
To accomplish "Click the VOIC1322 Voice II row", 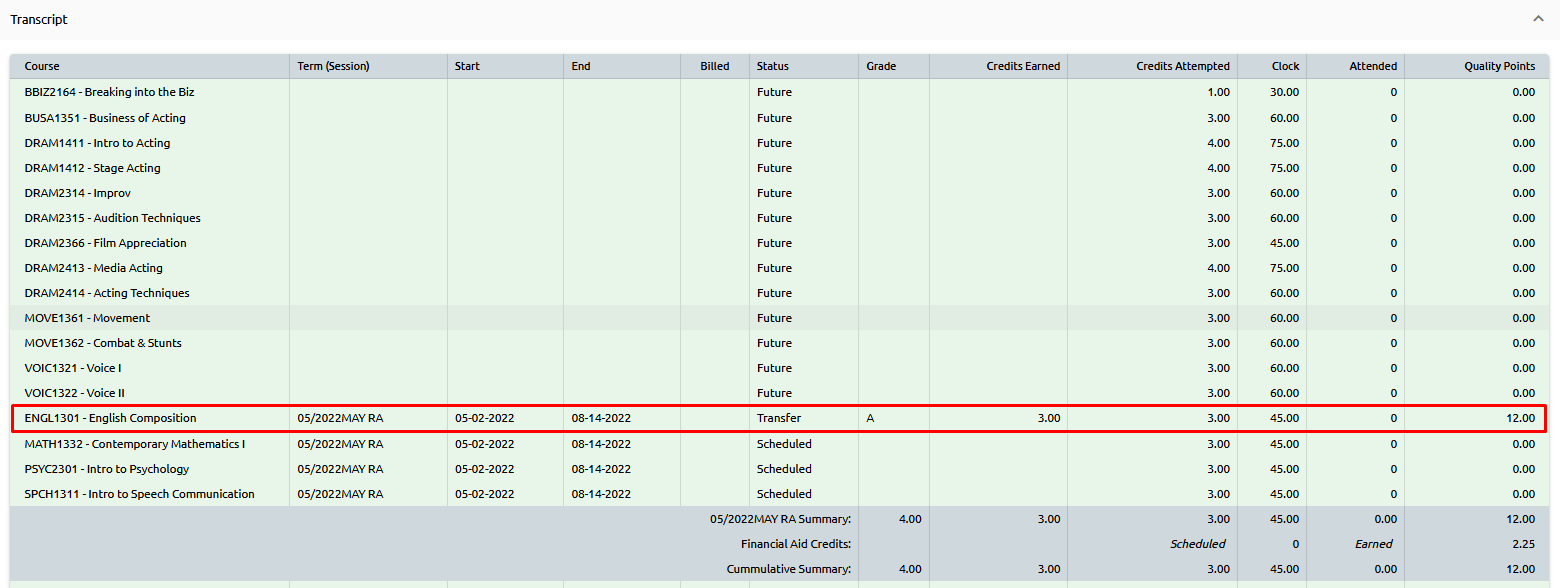I will [74, 393].
